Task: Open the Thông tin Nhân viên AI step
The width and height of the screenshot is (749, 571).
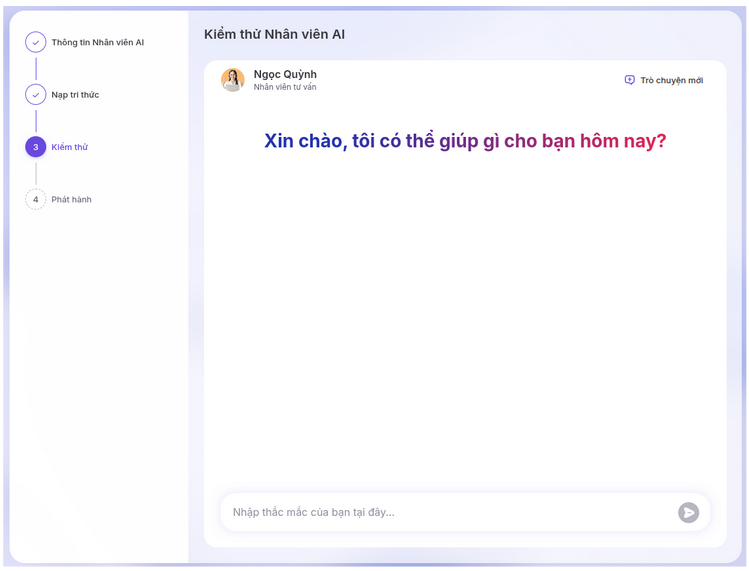Action: [98, 43]
